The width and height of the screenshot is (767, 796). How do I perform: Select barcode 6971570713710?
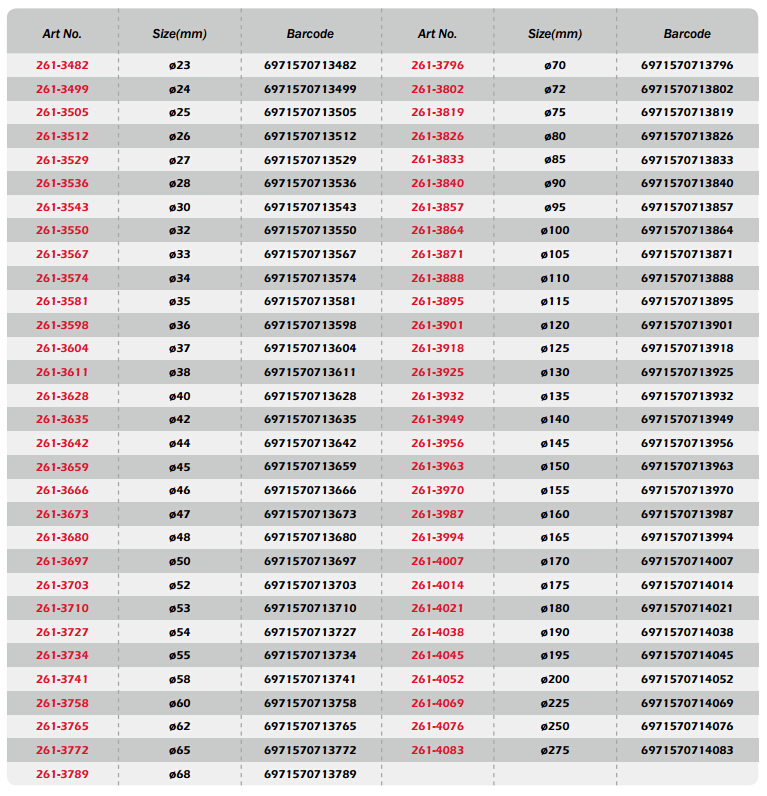[310, 609]
